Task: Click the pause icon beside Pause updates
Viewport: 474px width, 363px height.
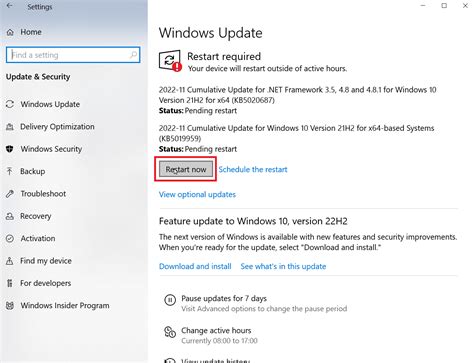Action: click(170, 300)
